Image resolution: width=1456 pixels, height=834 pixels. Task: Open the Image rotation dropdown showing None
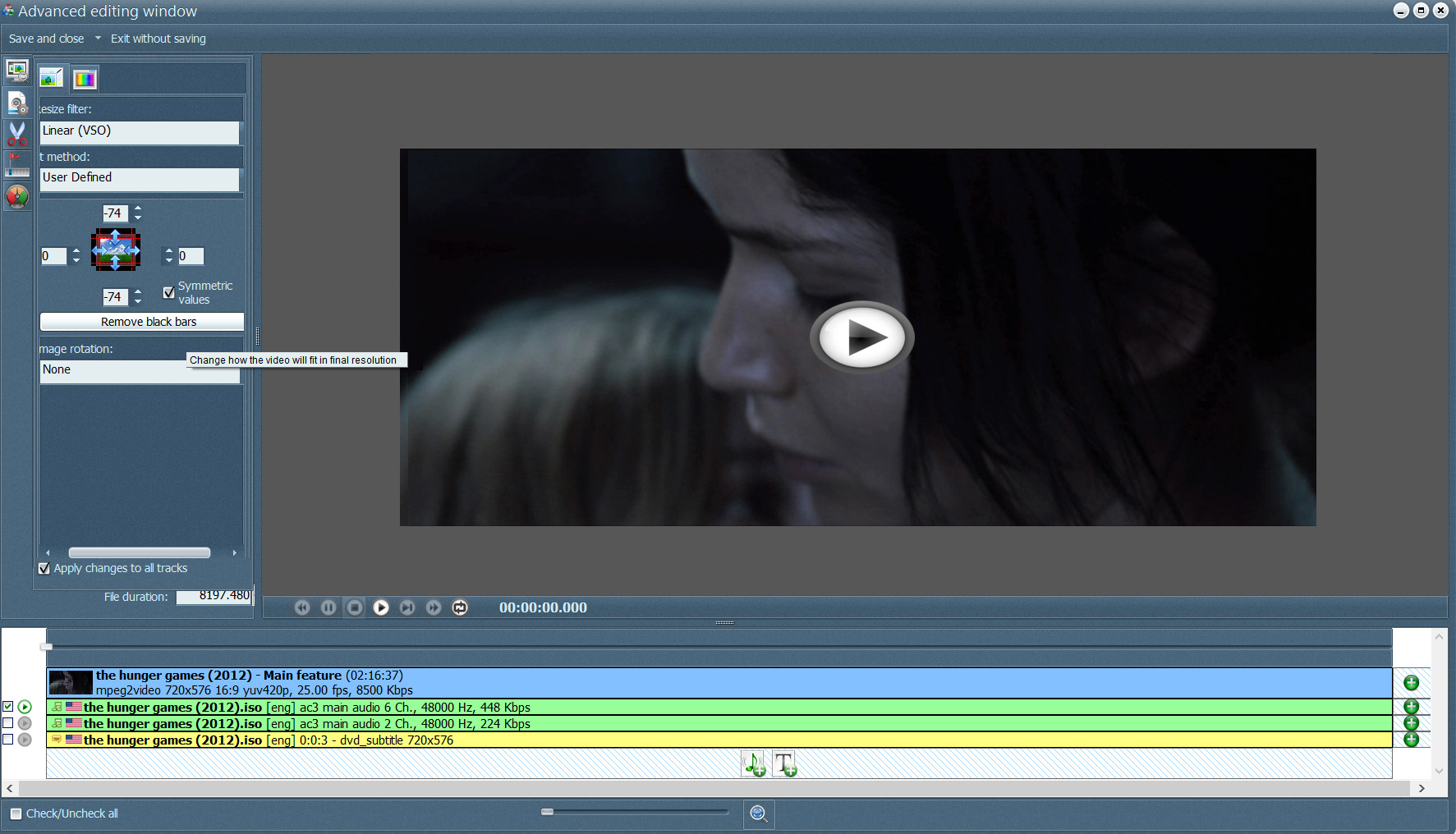(140, 370)
